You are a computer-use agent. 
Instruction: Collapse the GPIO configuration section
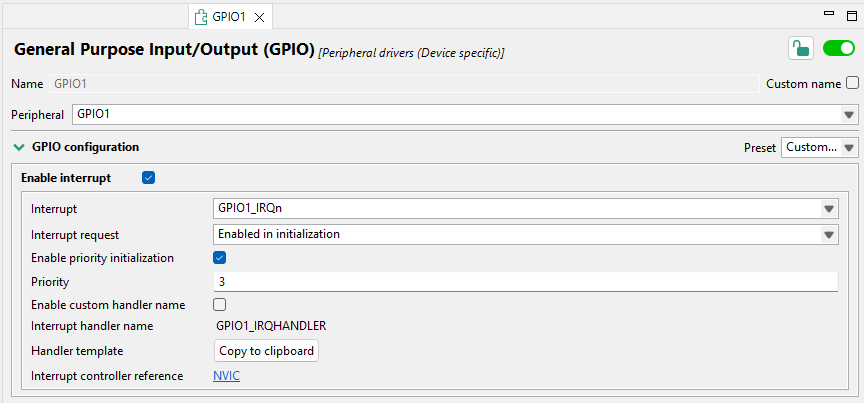18,147
